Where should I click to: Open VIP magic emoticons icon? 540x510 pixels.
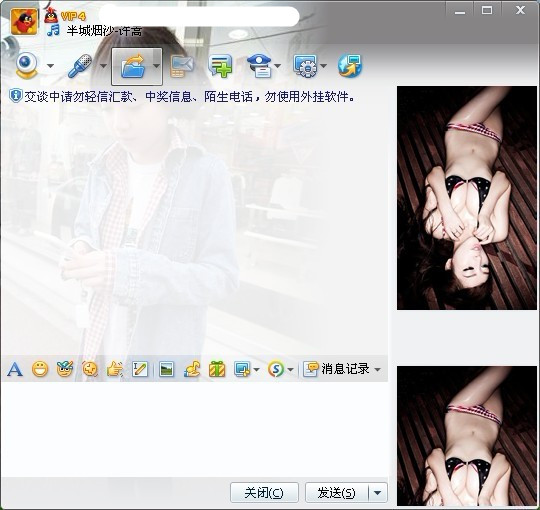65,369
